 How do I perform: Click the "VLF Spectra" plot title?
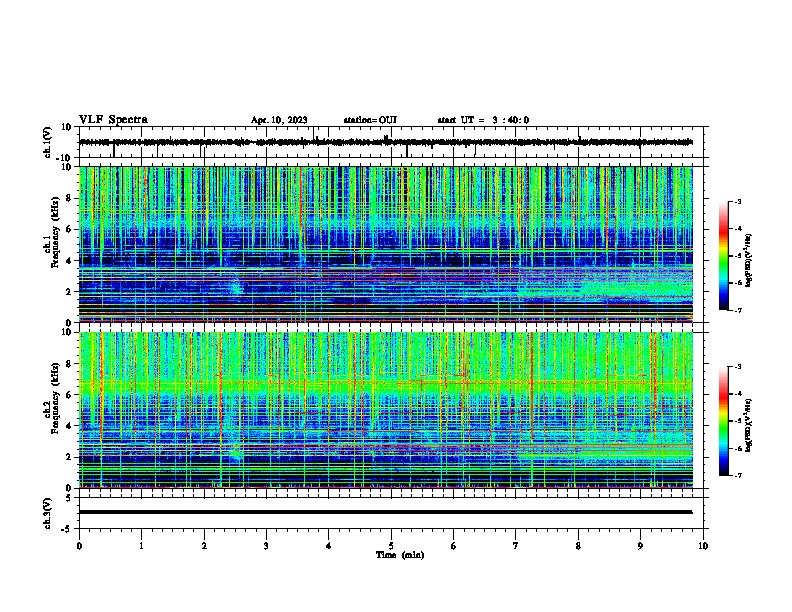point(113,120)
